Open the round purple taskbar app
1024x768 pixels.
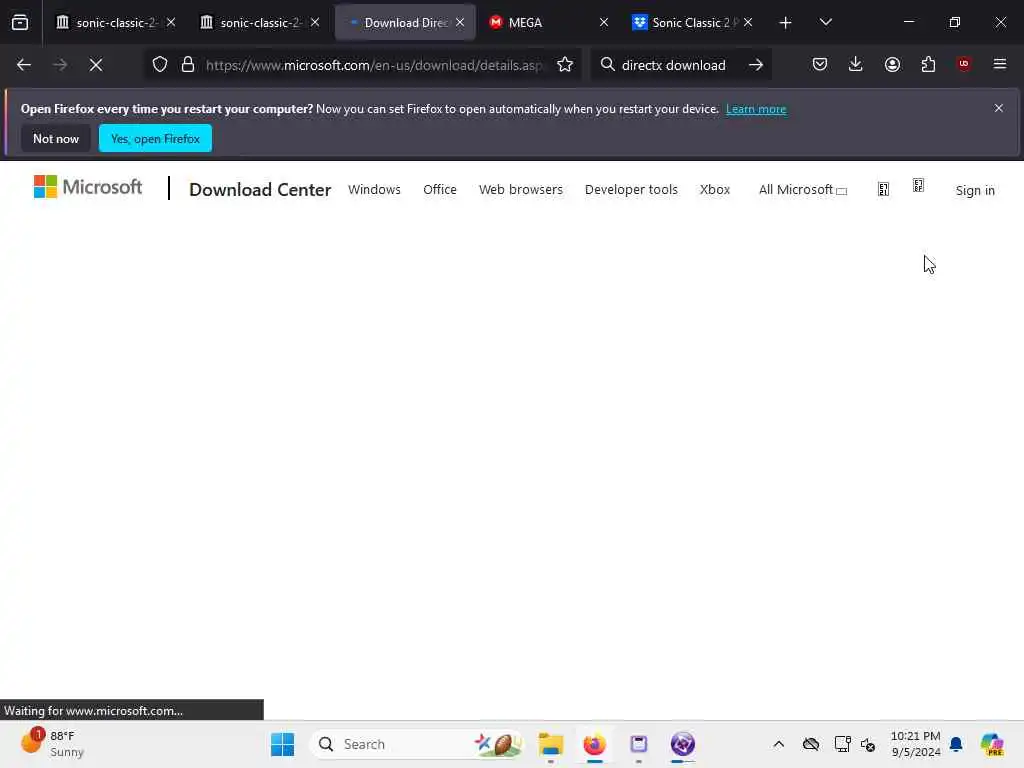coord(682,744)
